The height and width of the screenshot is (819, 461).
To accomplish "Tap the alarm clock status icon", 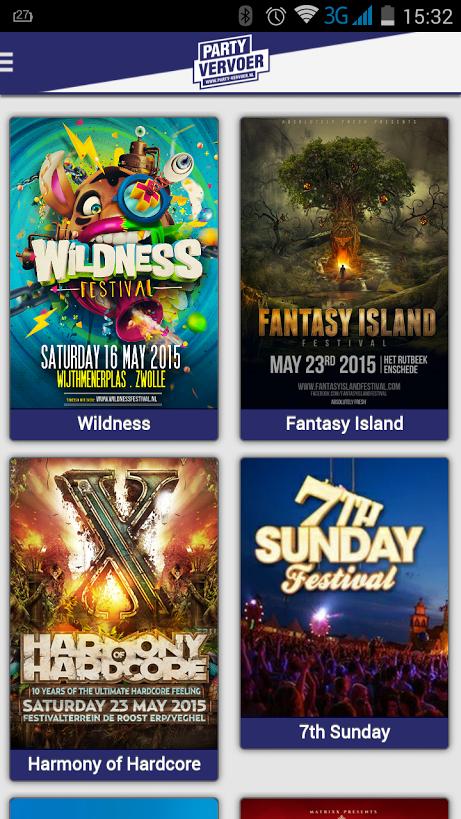I will (x=275, y=16).
